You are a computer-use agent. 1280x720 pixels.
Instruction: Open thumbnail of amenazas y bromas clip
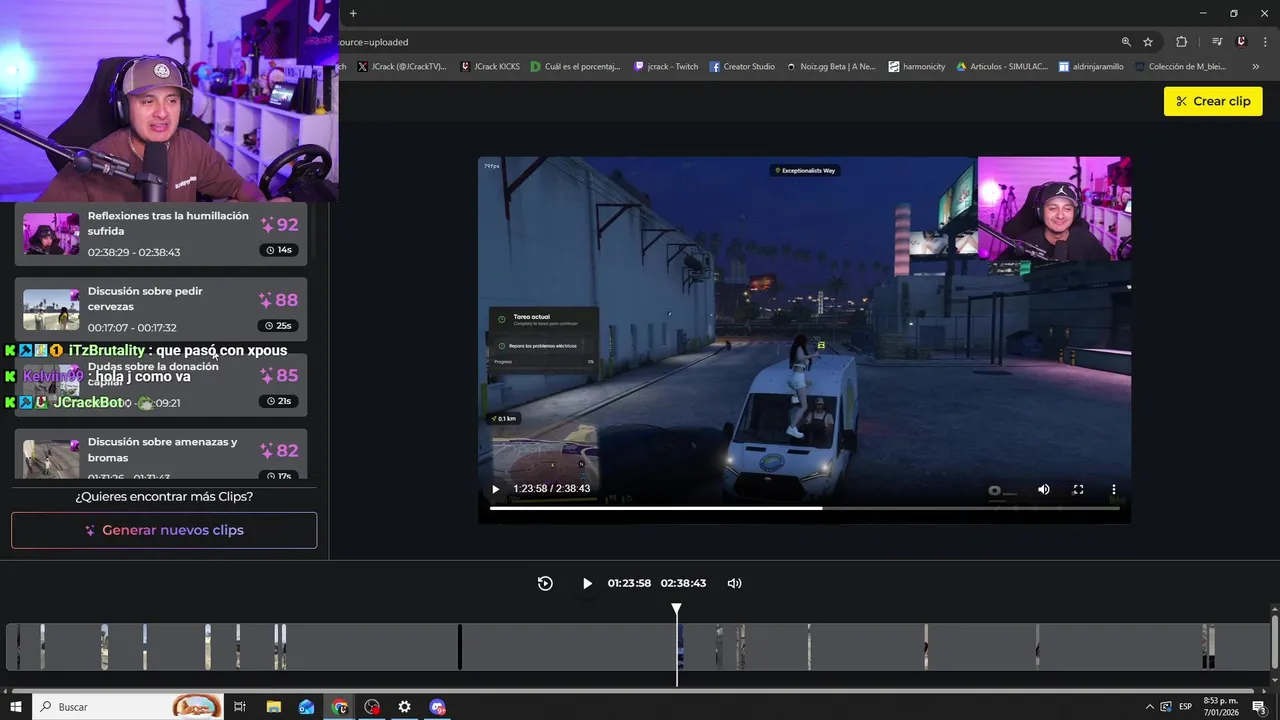pyautogui.click(x=51, y=458)
